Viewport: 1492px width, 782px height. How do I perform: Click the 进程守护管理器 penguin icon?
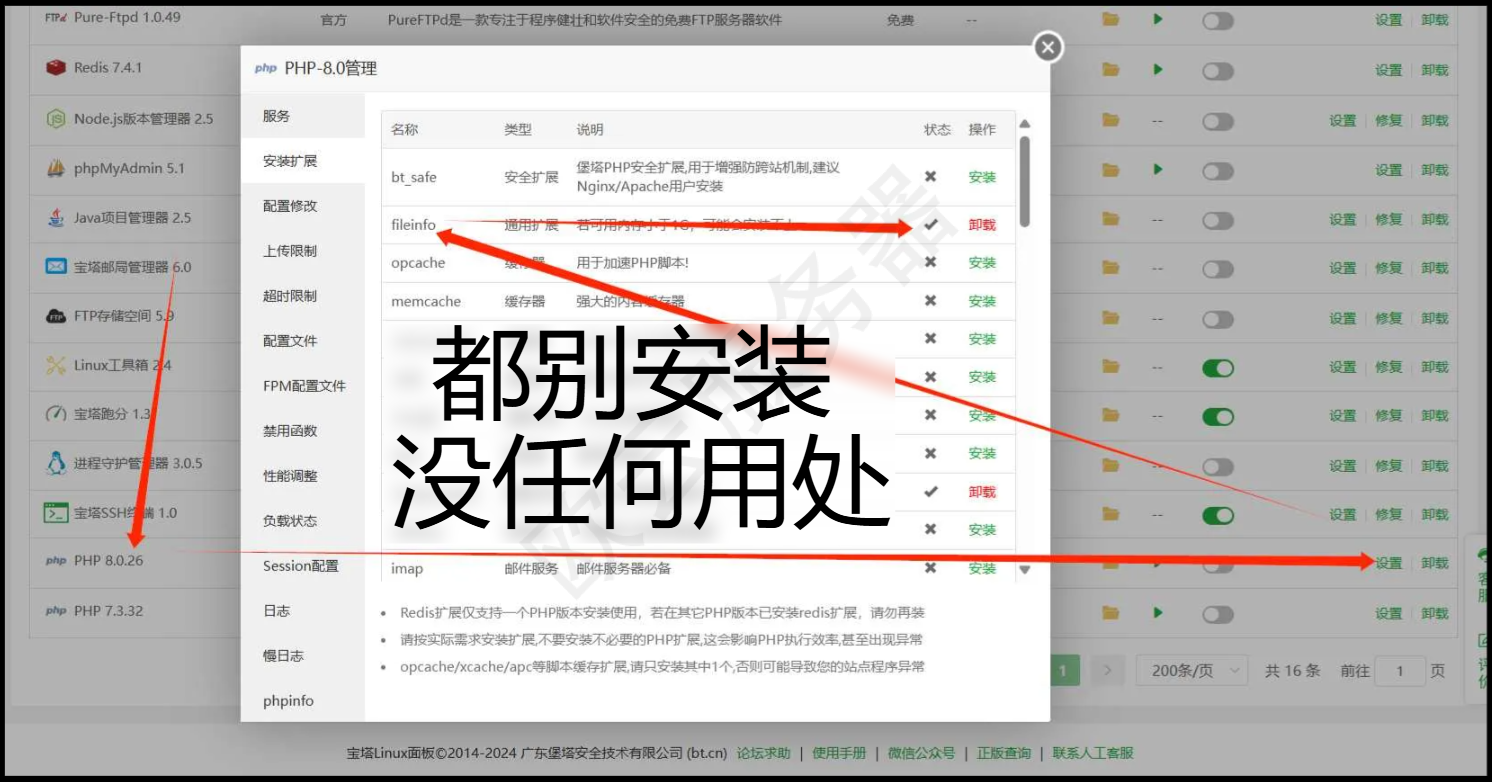[56, 463]
